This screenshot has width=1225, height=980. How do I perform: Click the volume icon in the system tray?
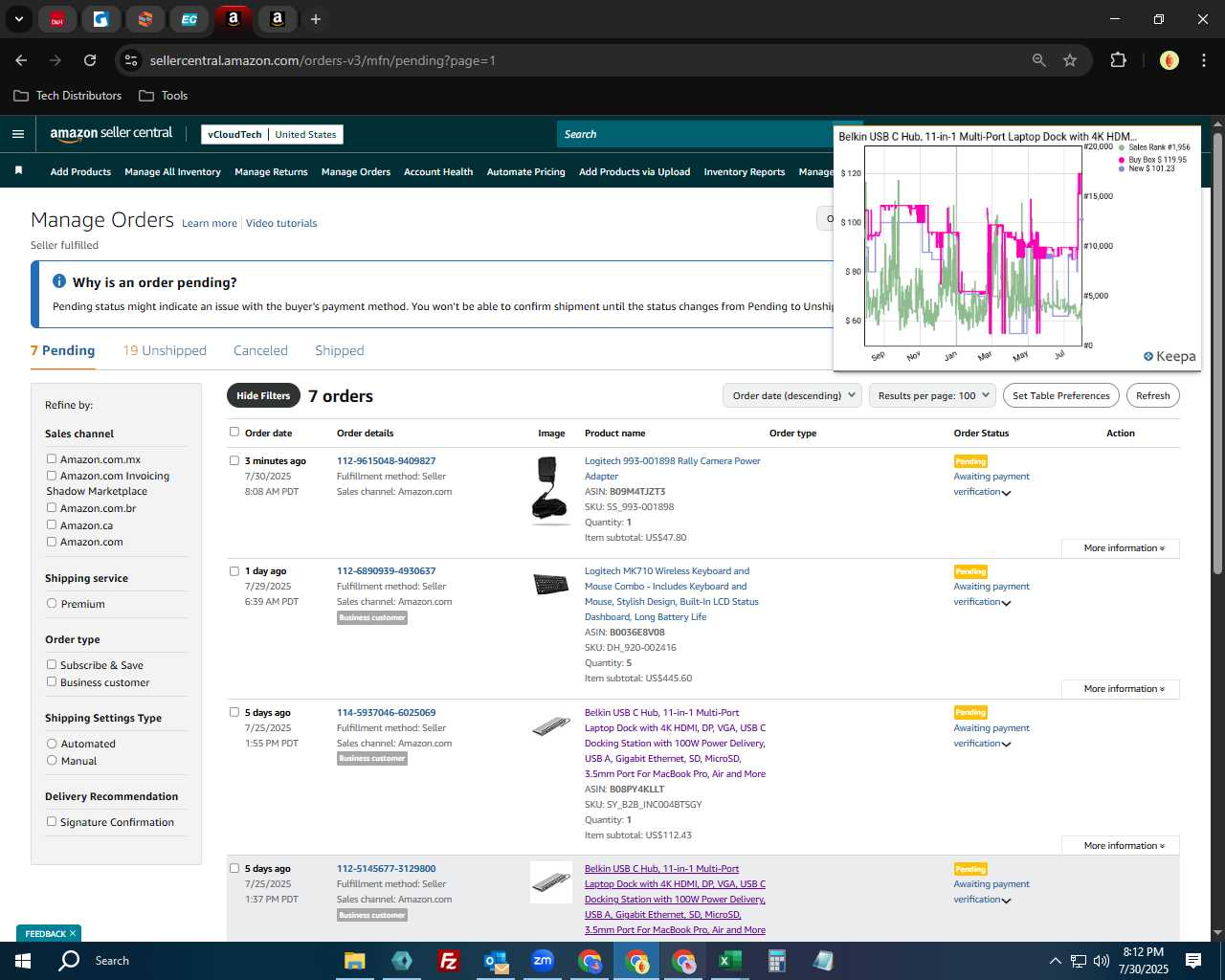coord(1102,961)
